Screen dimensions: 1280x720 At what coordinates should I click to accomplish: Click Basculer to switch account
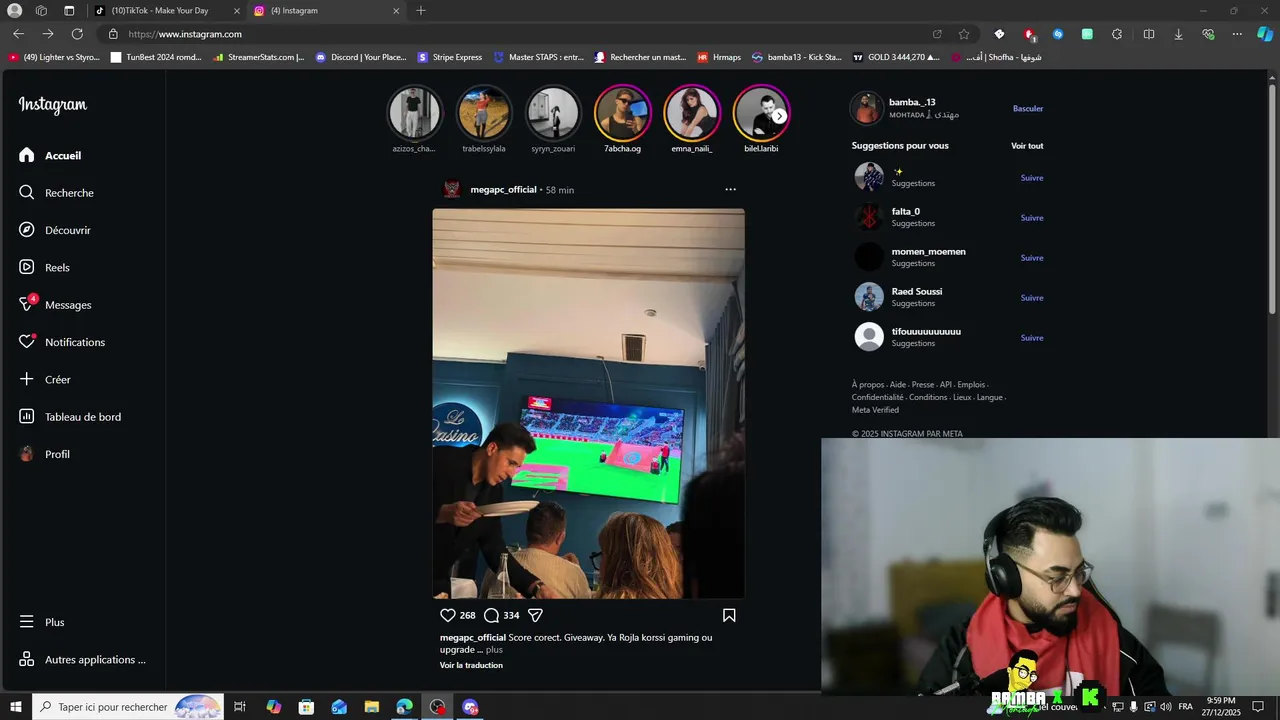coord(1028,109)
